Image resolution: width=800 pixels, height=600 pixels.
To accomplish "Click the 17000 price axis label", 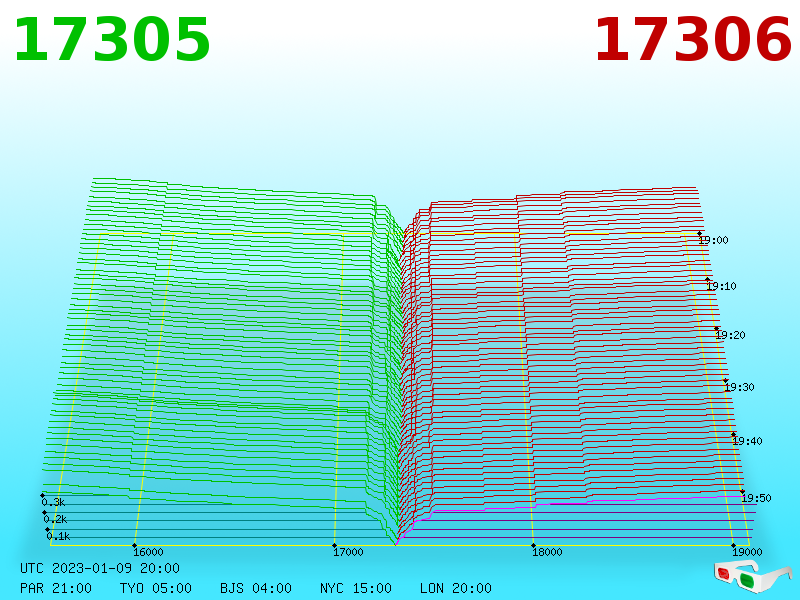I will (x=348, y=552).
